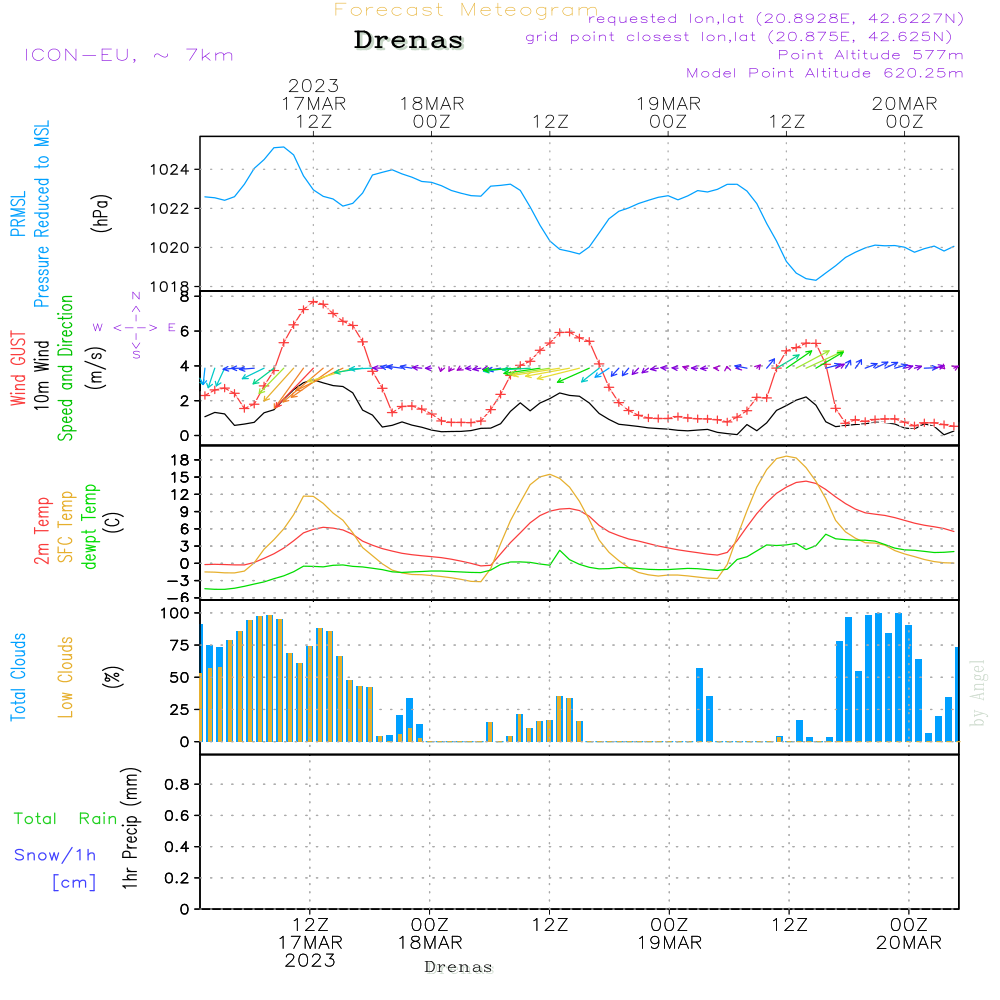Click the N-S-W-E compass direction legend
Screen dimensions: 1000x1000
pos(135,326)
